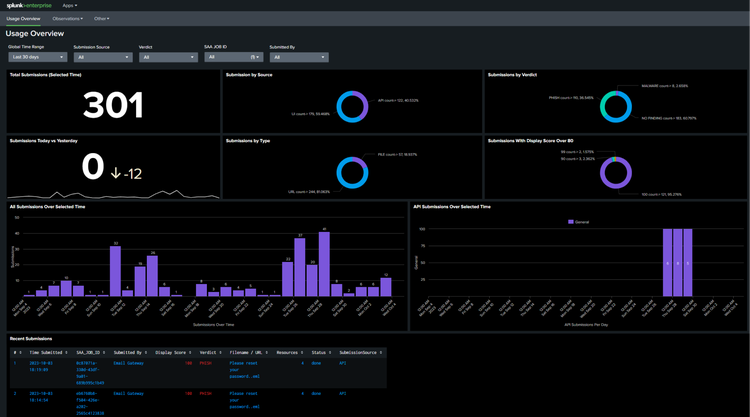This screenshot has height=417, width=750.
Task: Open the SAA JOB ID filter
Action: click(x=232, y=57)
